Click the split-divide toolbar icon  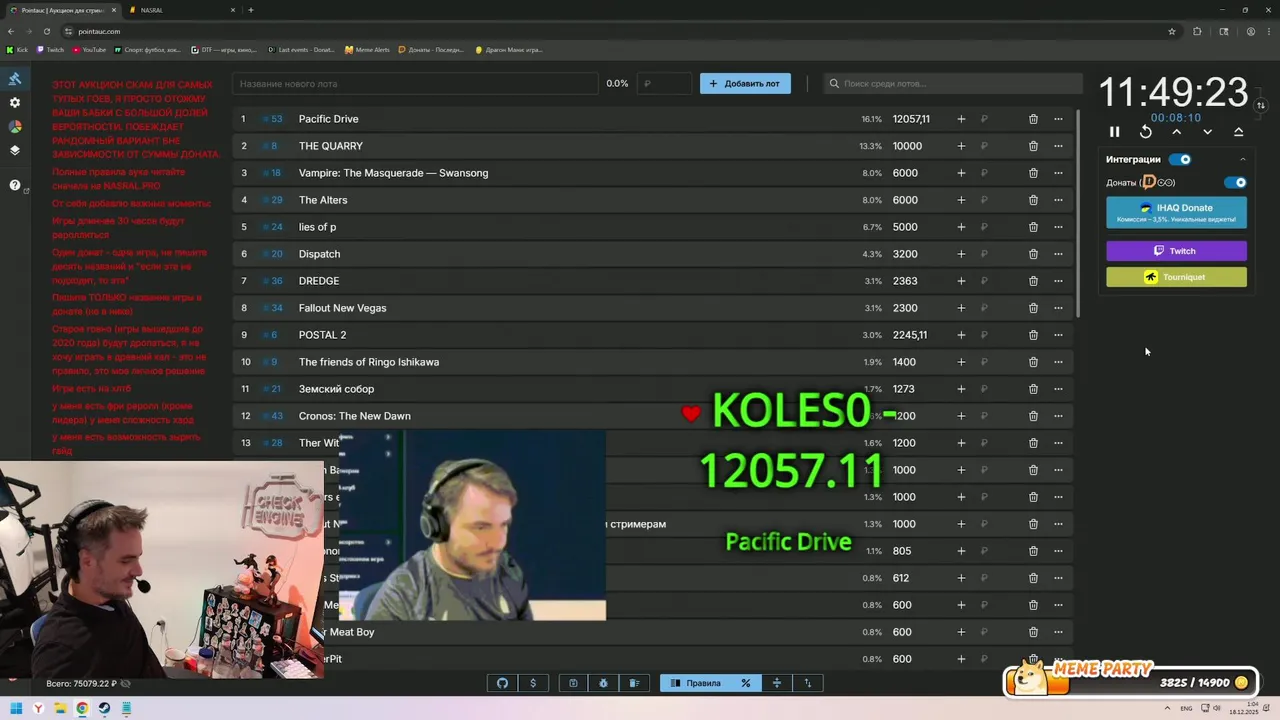pyautogui.click(x=777, y=683)
